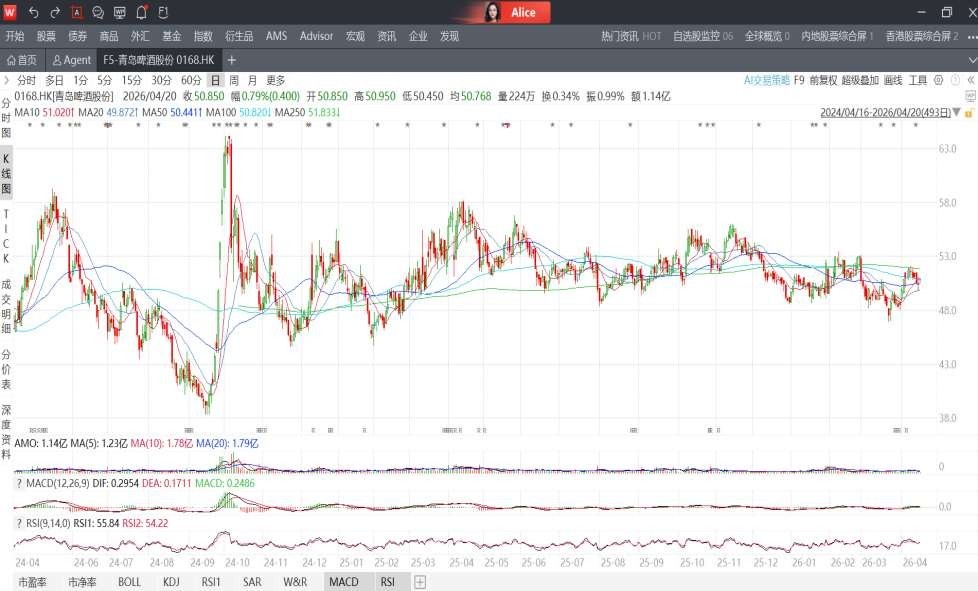The width and height of the screenshot is (978, 591).
Task: Open the 衍生品 menu
Action: click(239, 36)
